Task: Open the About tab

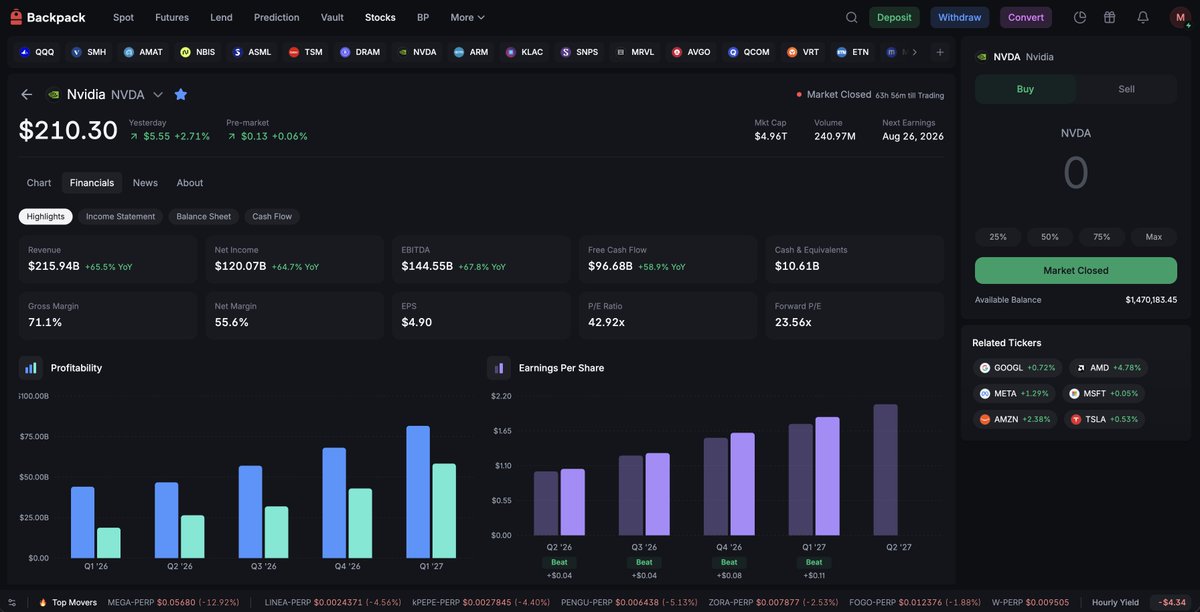Action: [190, 183]
